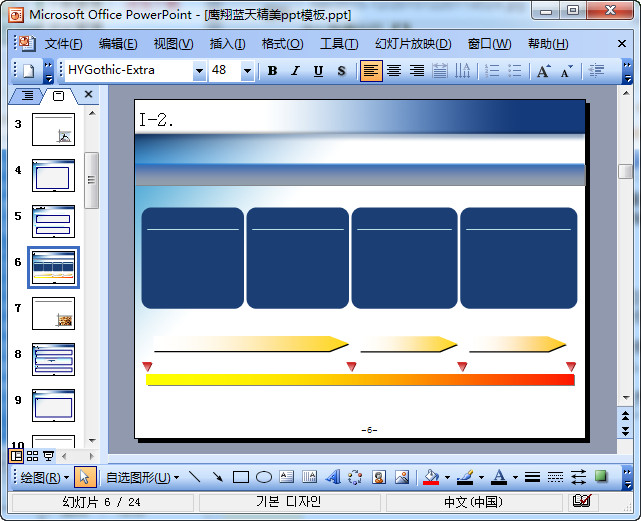The height and width of the screenshot is (521, 641).
Task: Insert WordArt
Action: pos(333,477)
